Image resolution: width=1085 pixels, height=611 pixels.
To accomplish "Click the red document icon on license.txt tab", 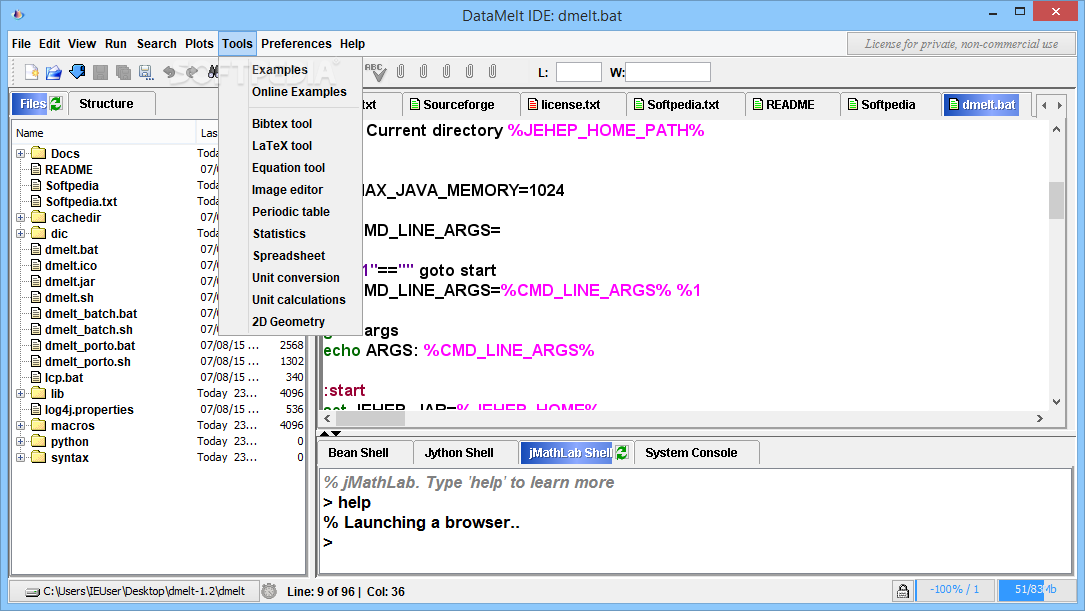I will coord(533,104).
